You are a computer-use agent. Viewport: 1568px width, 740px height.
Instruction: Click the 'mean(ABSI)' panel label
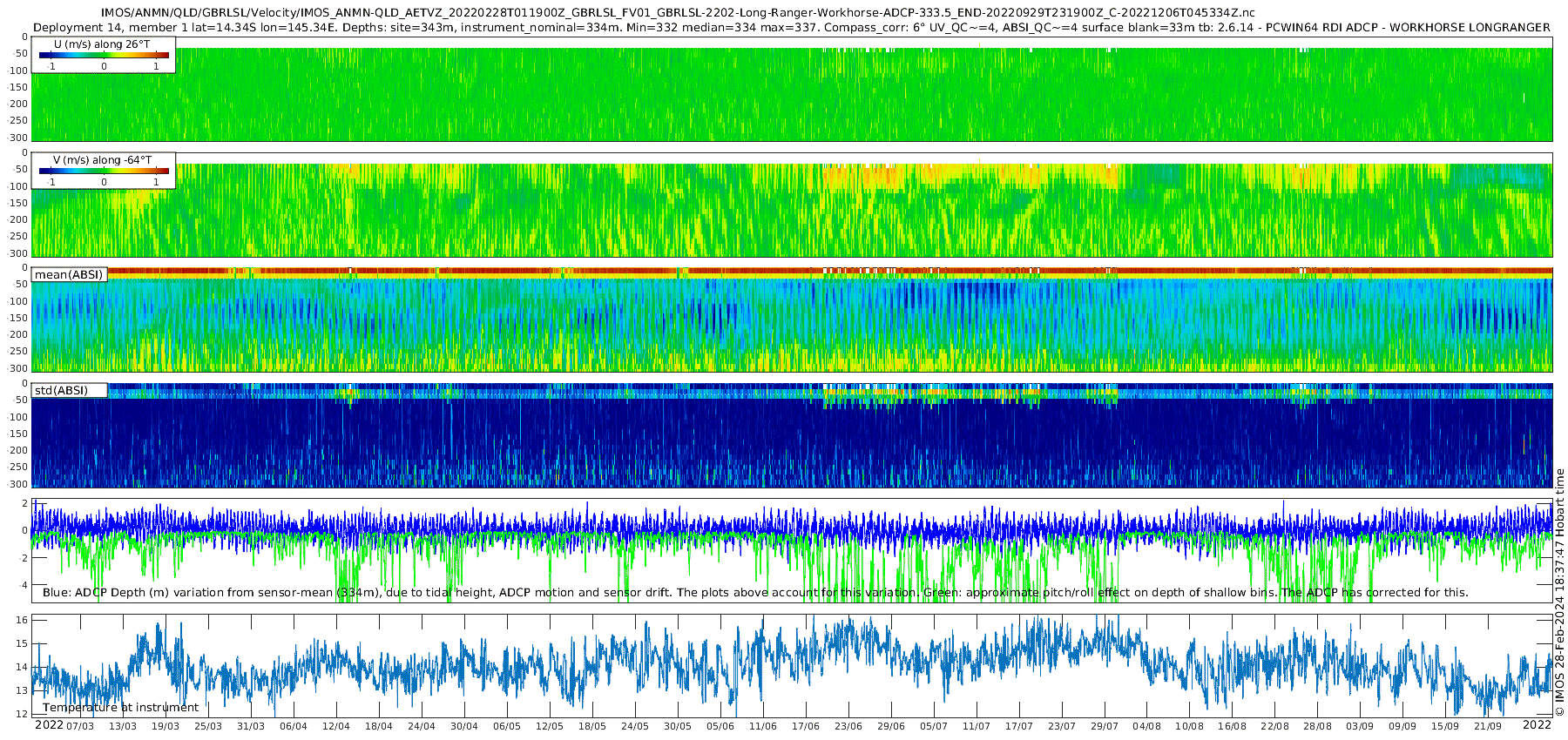click(x=69, y=275)
